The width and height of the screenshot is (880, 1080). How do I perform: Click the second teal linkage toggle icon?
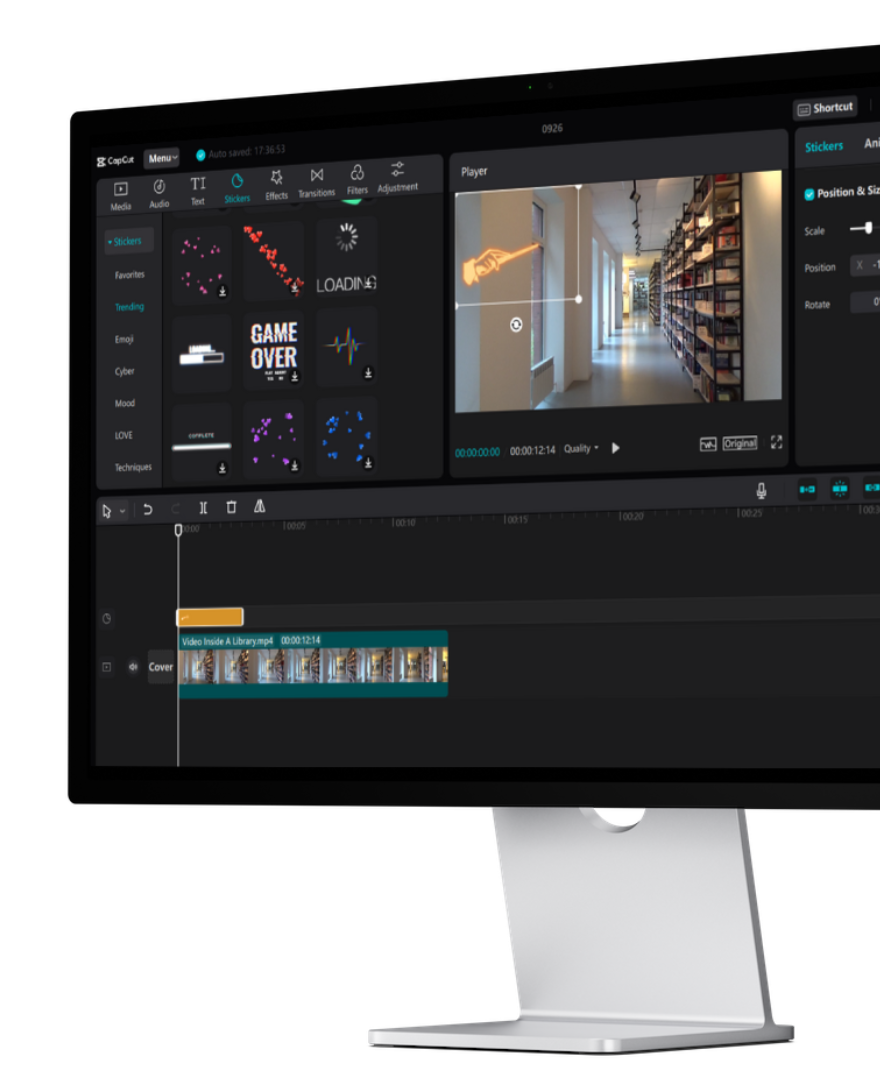tap(839, 488)
